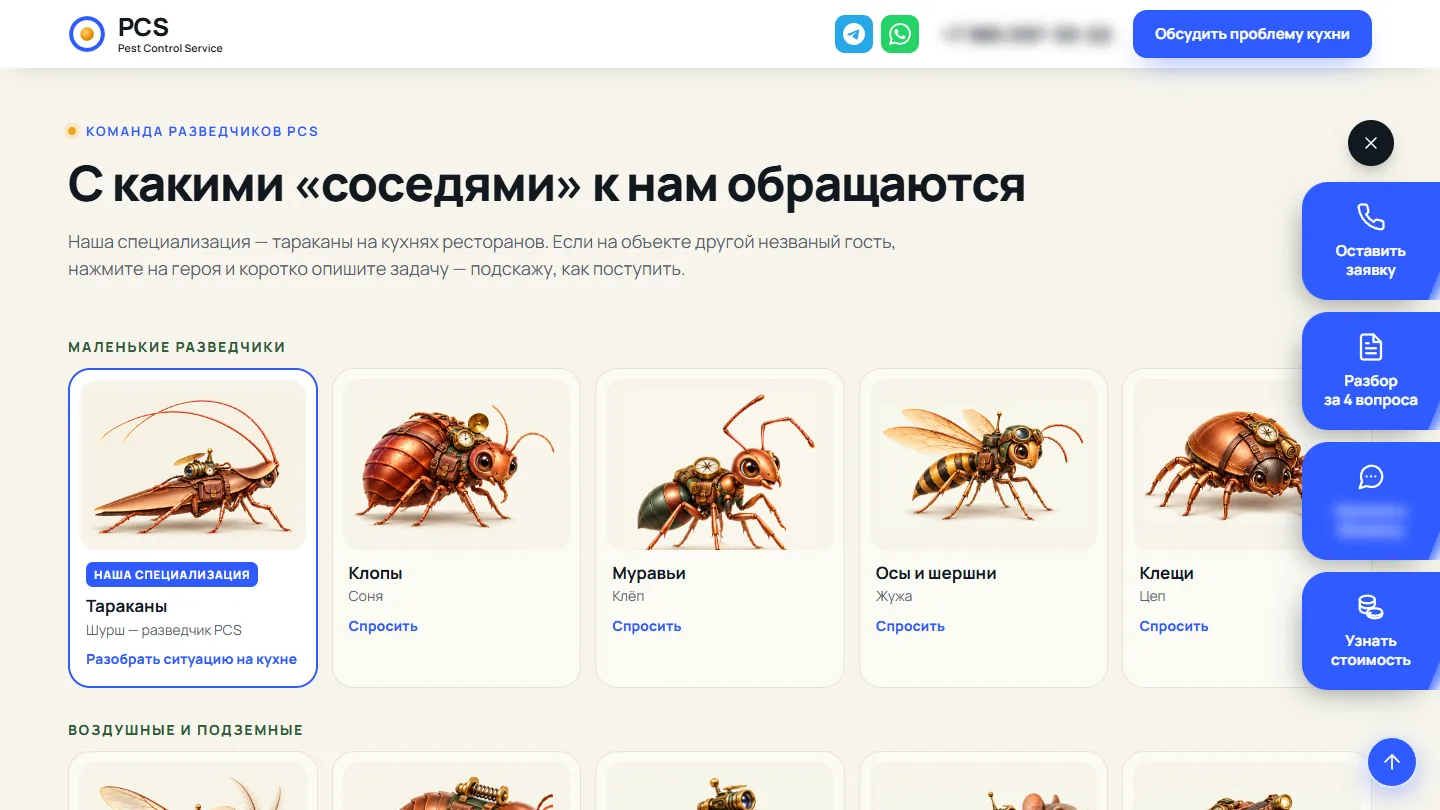The width and height of the screenshot is (1440, 810).
Task: Click 'Спросить' under Клопы
Action: pos(383,626)
